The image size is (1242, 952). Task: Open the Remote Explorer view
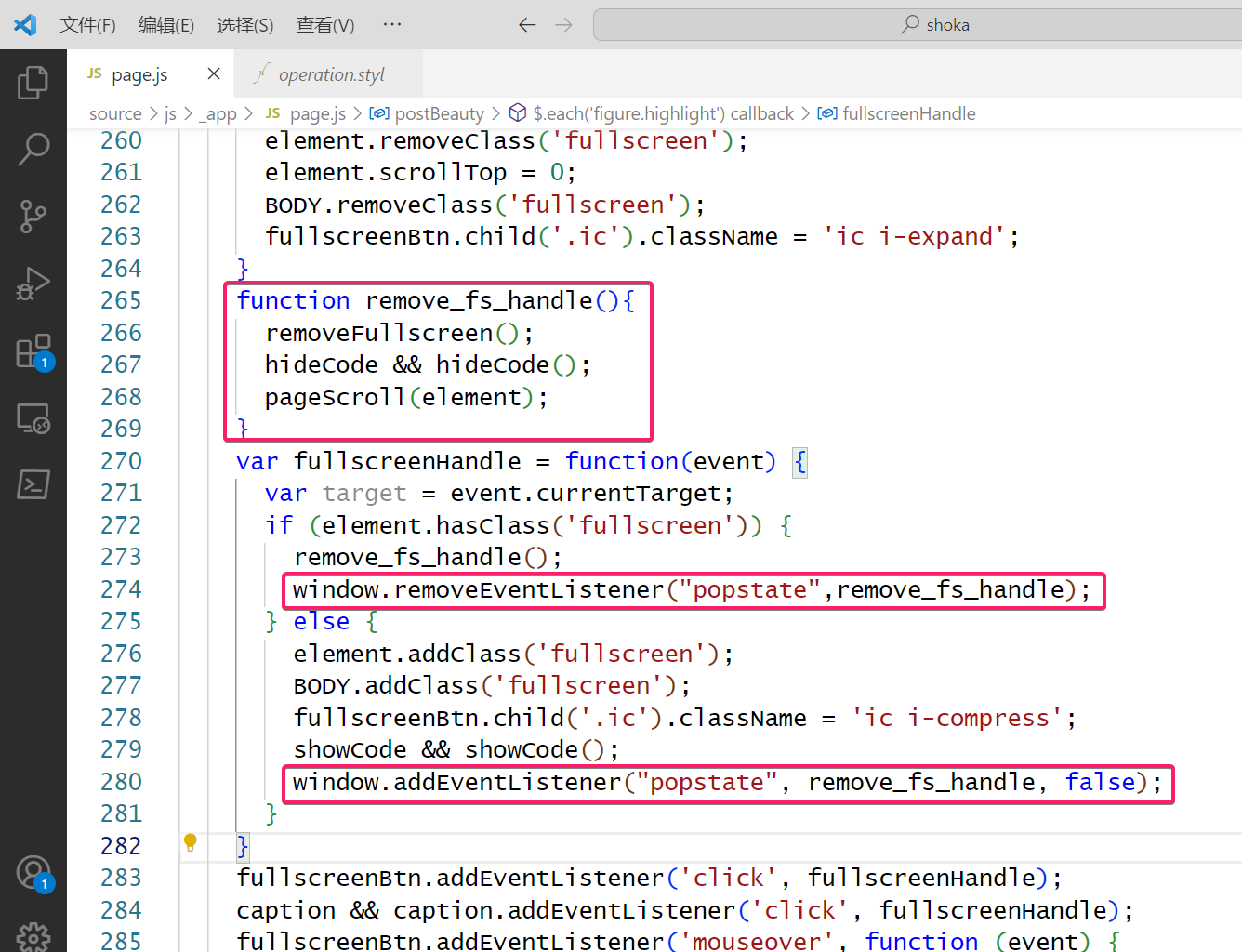pos(33,418)
